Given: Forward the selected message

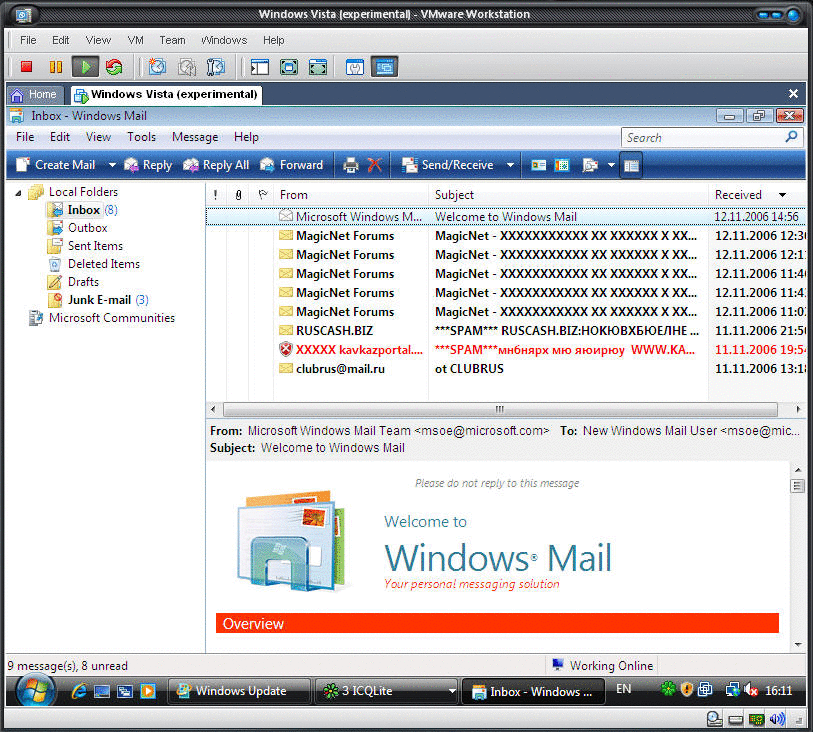Looking at the screenshot, I should 291,165.
